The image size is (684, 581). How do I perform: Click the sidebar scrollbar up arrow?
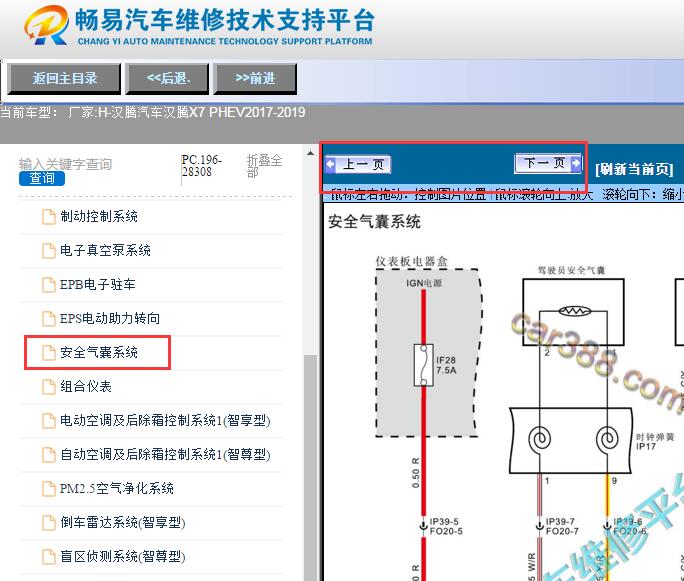[310, 154]
